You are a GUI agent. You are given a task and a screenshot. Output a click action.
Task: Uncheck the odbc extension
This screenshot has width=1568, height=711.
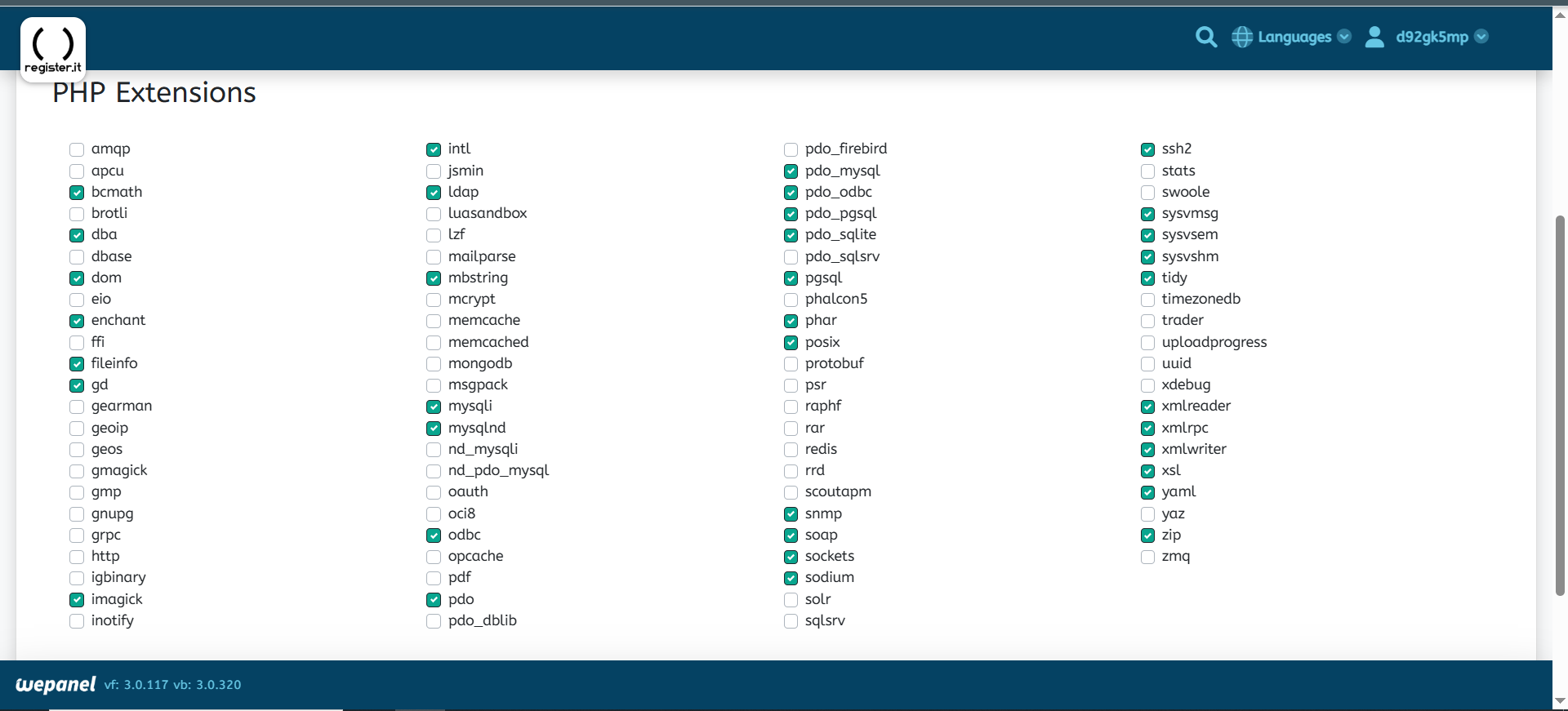(434, 535)
